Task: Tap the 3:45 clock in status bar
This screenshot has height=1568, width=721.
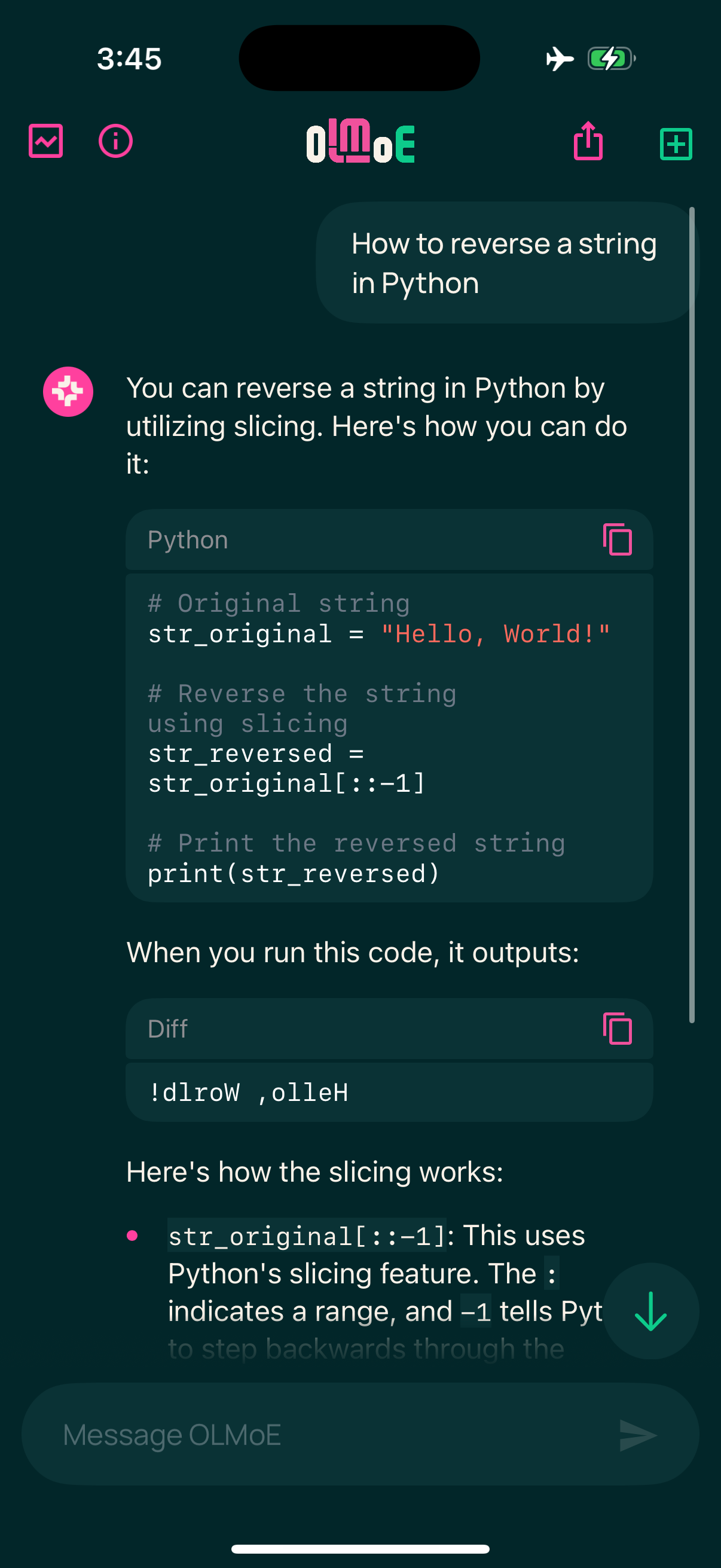Action: [130, 59]
